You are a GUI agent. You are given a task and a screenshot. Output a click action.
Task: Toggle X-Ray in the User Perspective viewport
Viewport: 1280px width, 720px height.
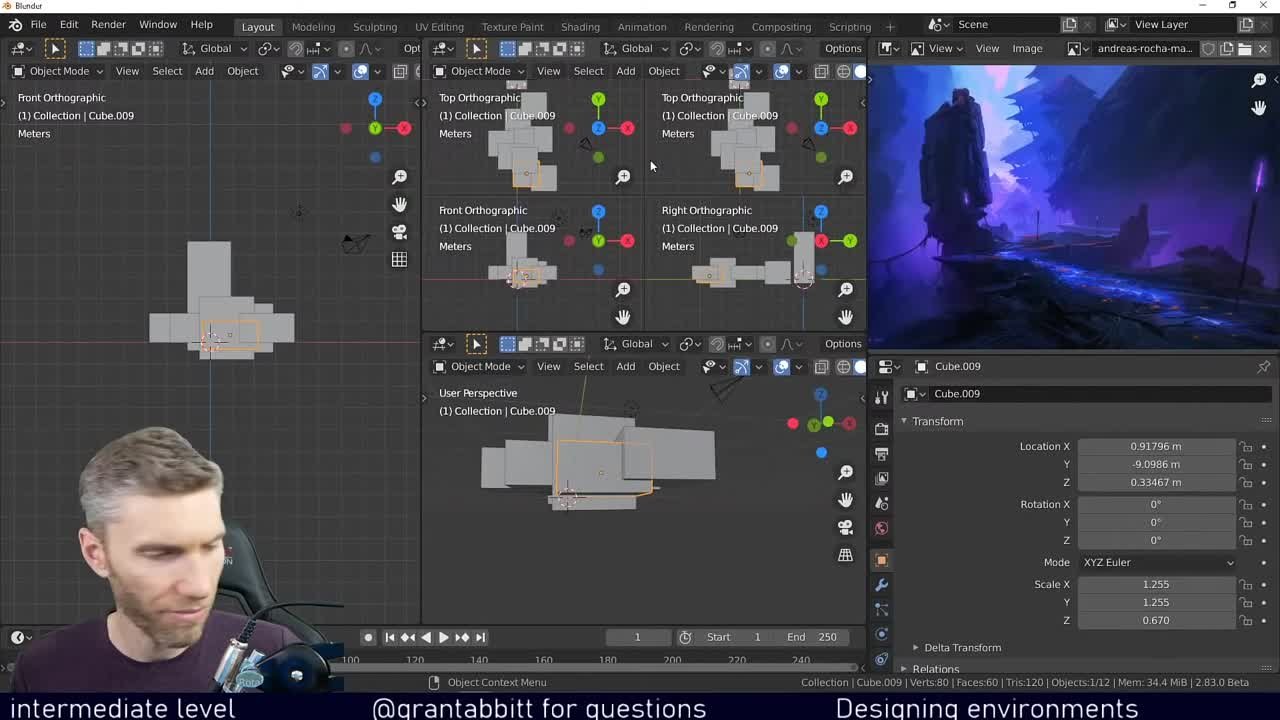819,367
